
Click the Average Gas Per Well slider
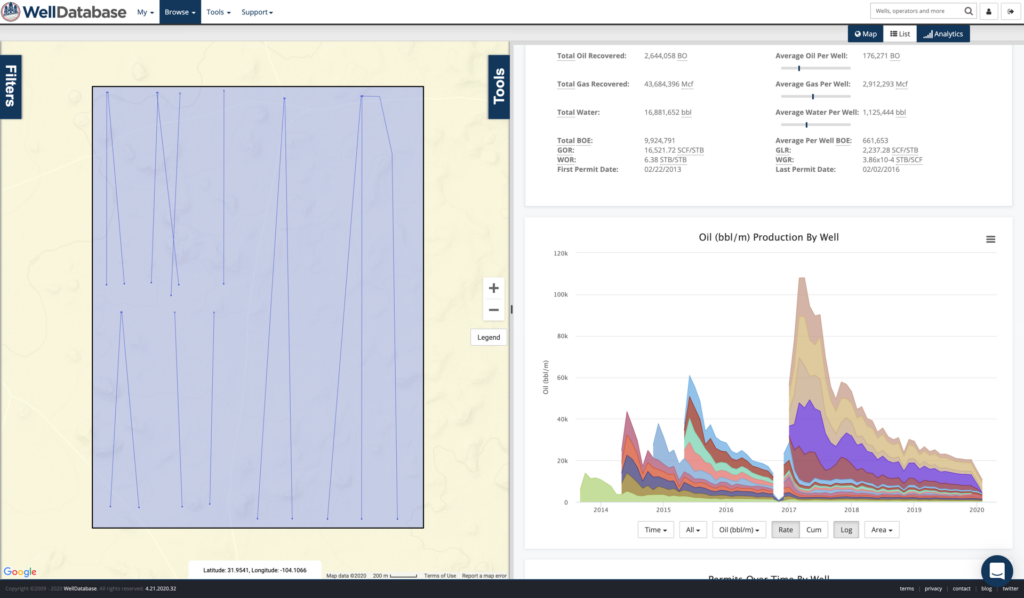point(815,96)
